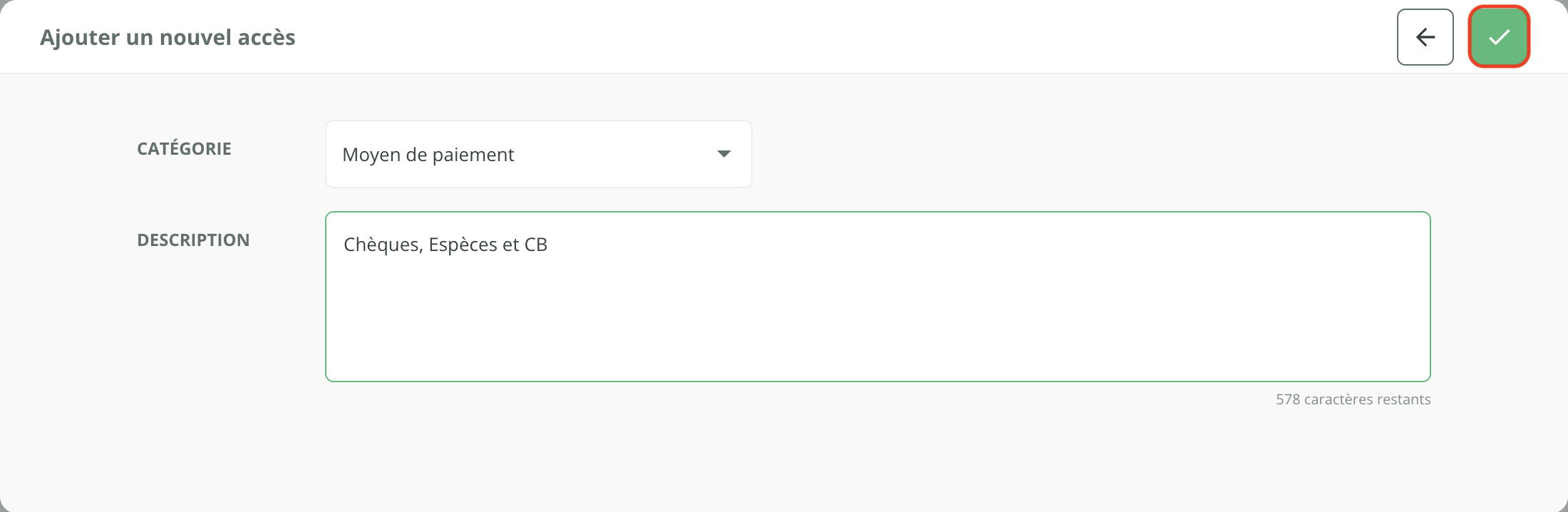Click the '578 caractères restants' counter
The height and width of the screenshot is (512, 1568).
pos(1353,399)
